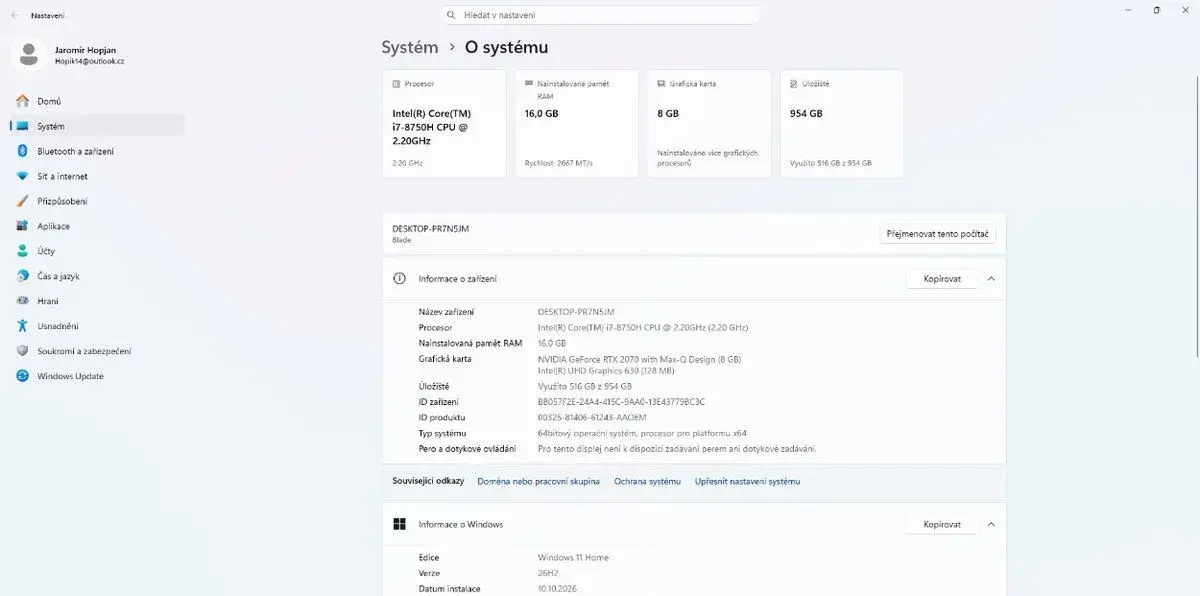Click DESKTOP-PR7N5JM computer name header

tap(431, 228)
